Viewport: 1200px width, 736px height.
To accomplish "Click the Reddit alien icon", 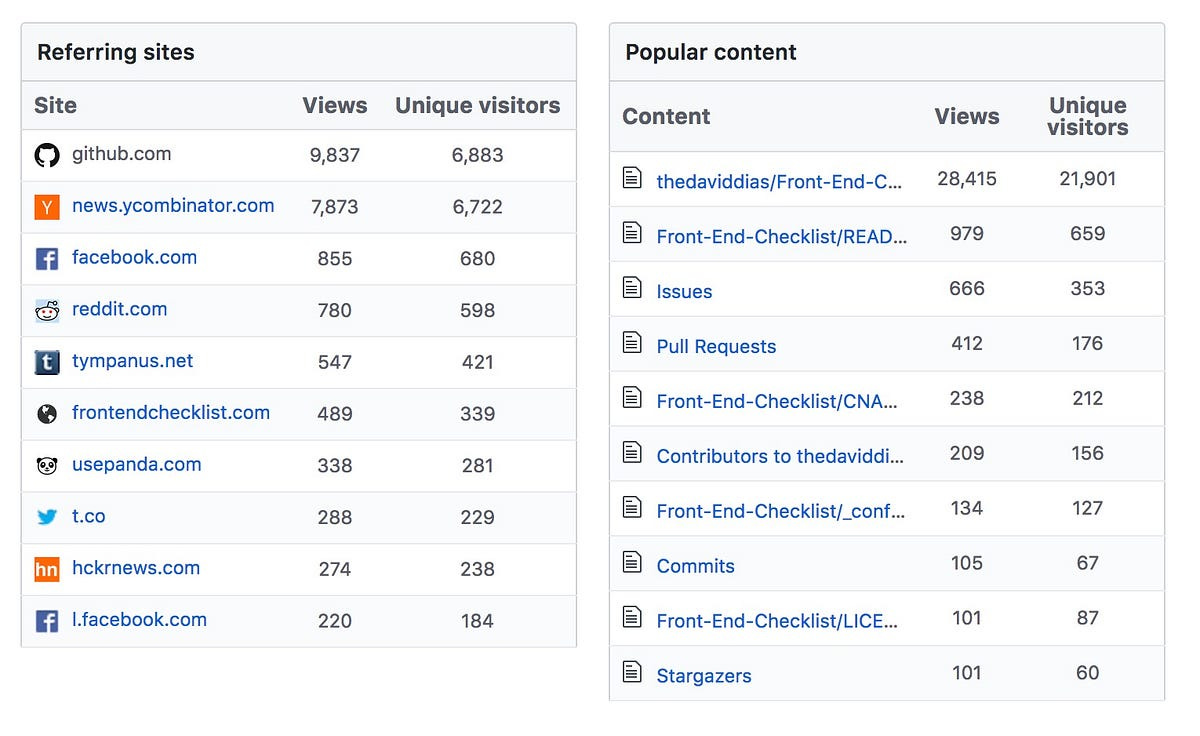I will click(47, 311).
